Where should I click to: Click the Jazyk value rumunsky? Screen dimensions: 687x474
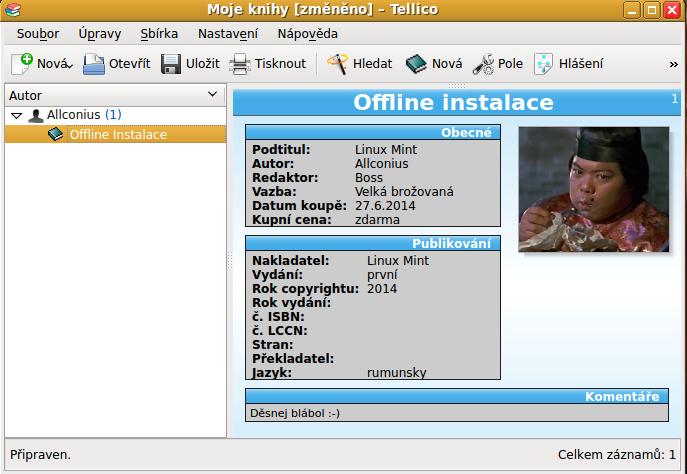pos(397,373)
